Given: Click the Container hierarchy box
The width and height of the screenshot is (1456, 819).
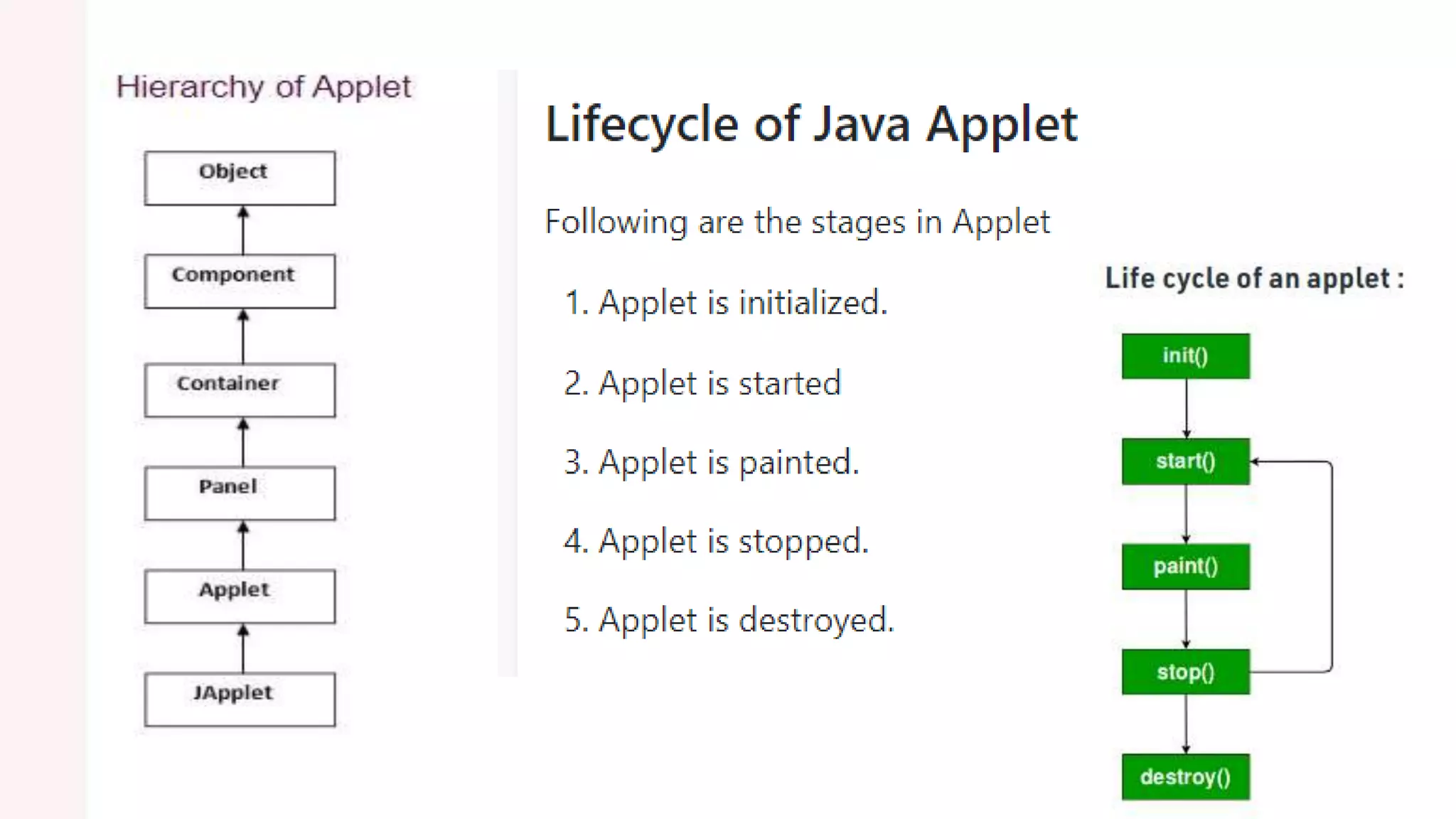Looking at the screenshot, I should click(240, 390).
